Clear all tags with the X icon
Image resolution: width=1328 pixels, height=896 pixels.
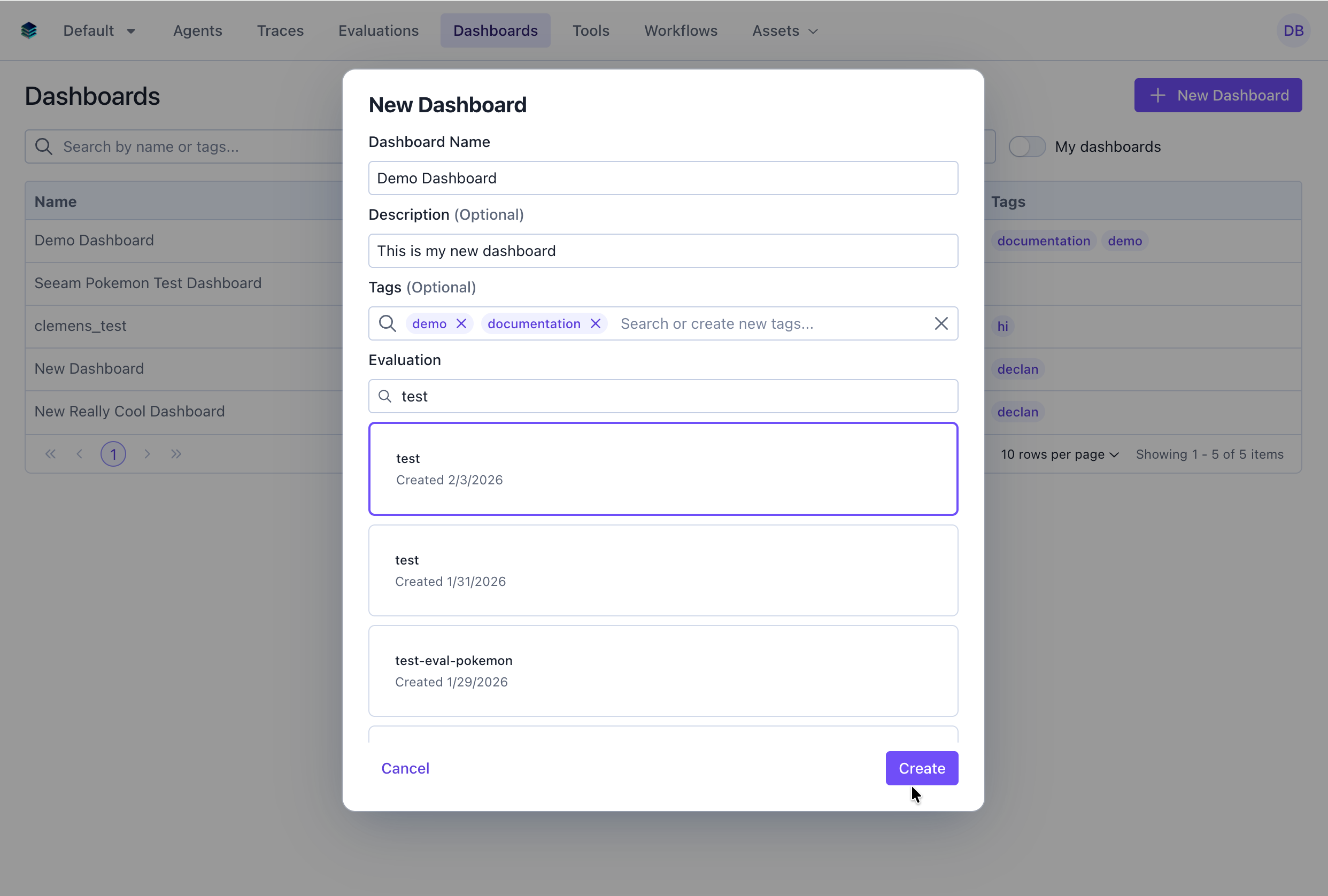click(941, 323)
